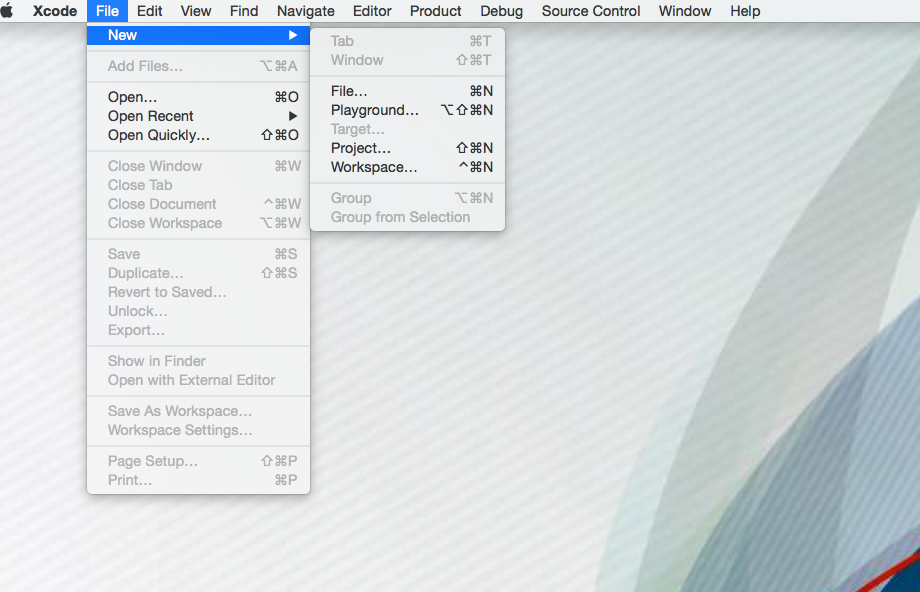Image resolution: width=920 pixels, height=592 pixels.
Task: Select Workspace… in the New submenu
Action: [407, 167]
